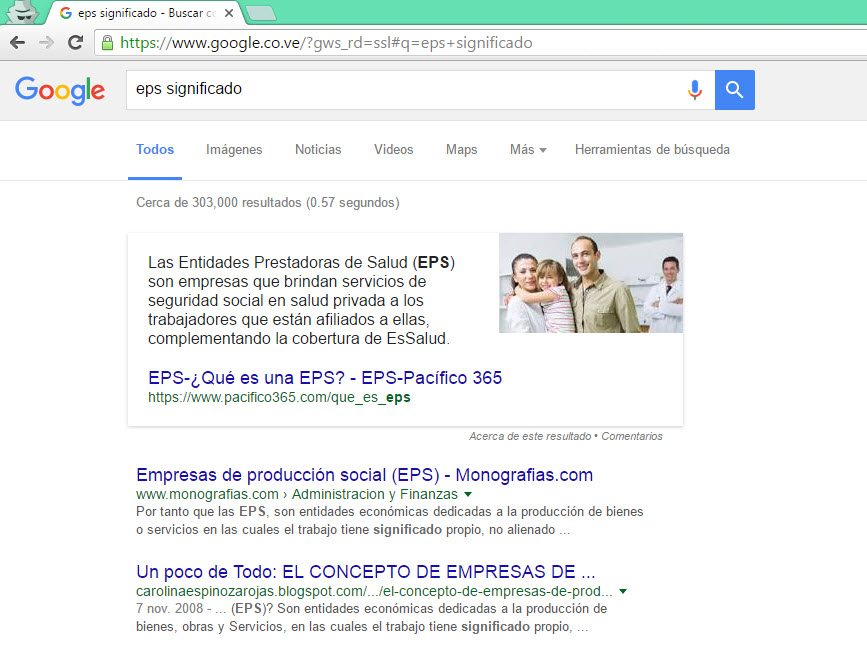This screenshot has width=867, height=657.
Task: Expand the Más dropdown menu
Action: 527,150
